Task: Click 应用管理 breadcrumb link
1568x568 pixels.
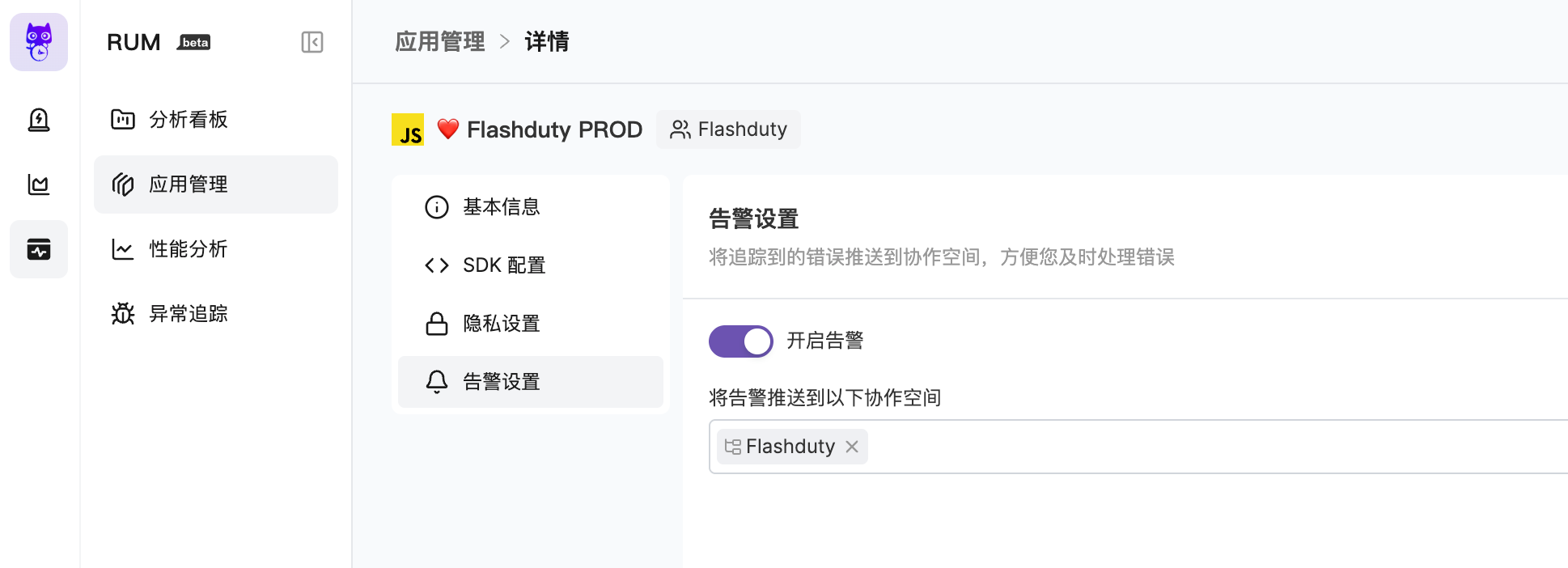Action: (440, 41)
